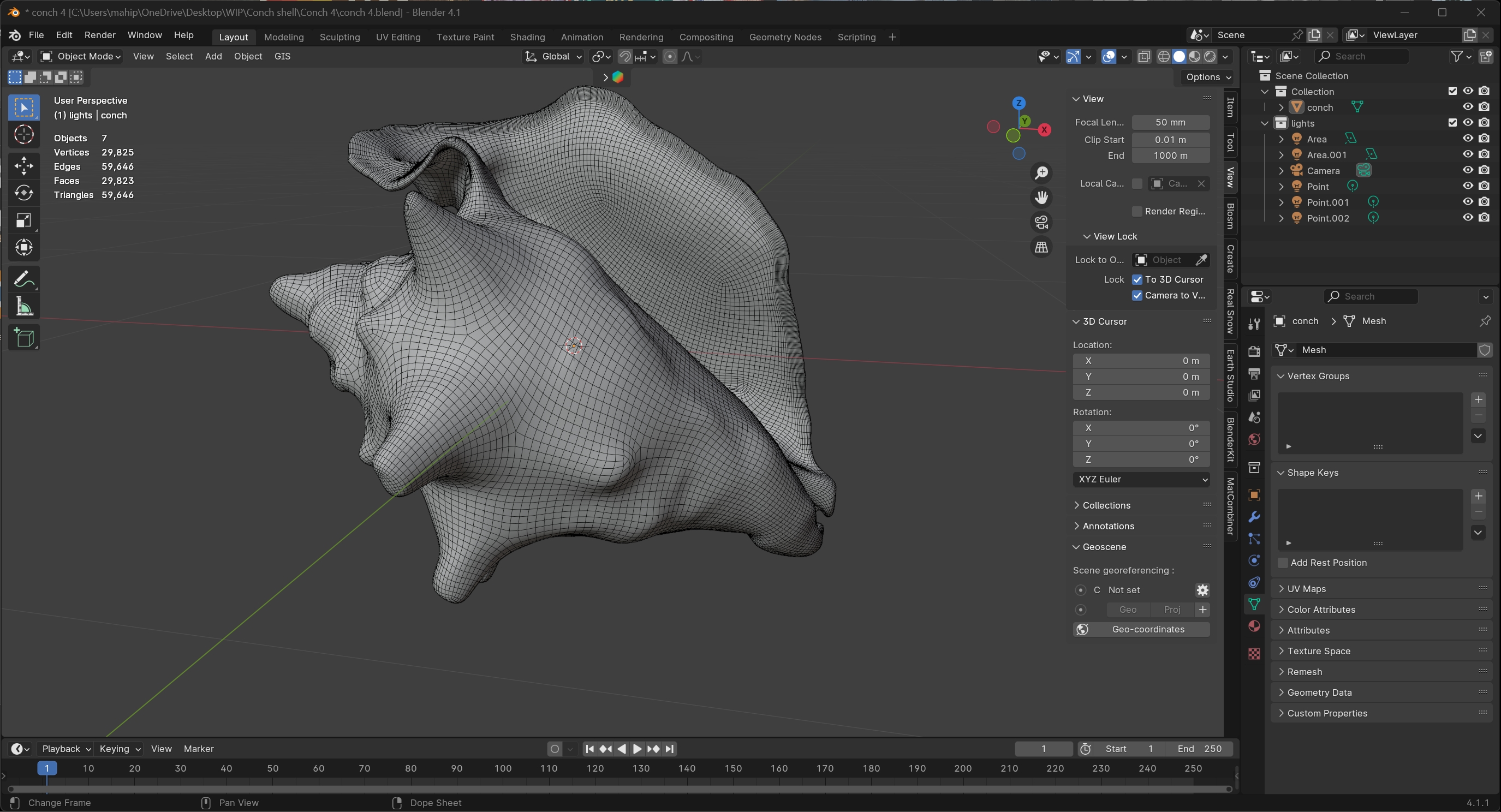Click the Add Cube tool
The width and height of the screenshot is (1501, 812).
pos(24,337)
